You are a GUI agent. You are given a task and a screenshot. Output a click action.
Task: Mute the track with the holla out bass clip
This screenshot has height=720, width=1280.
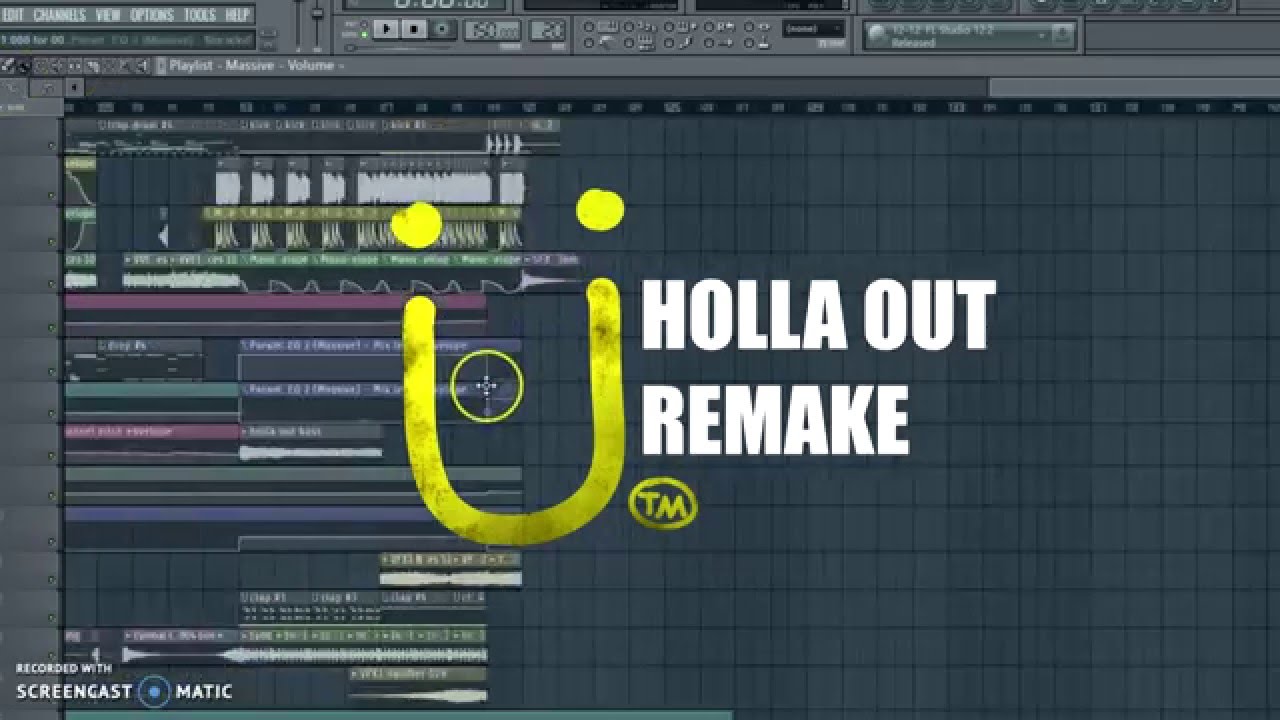(x=52, y=455)
